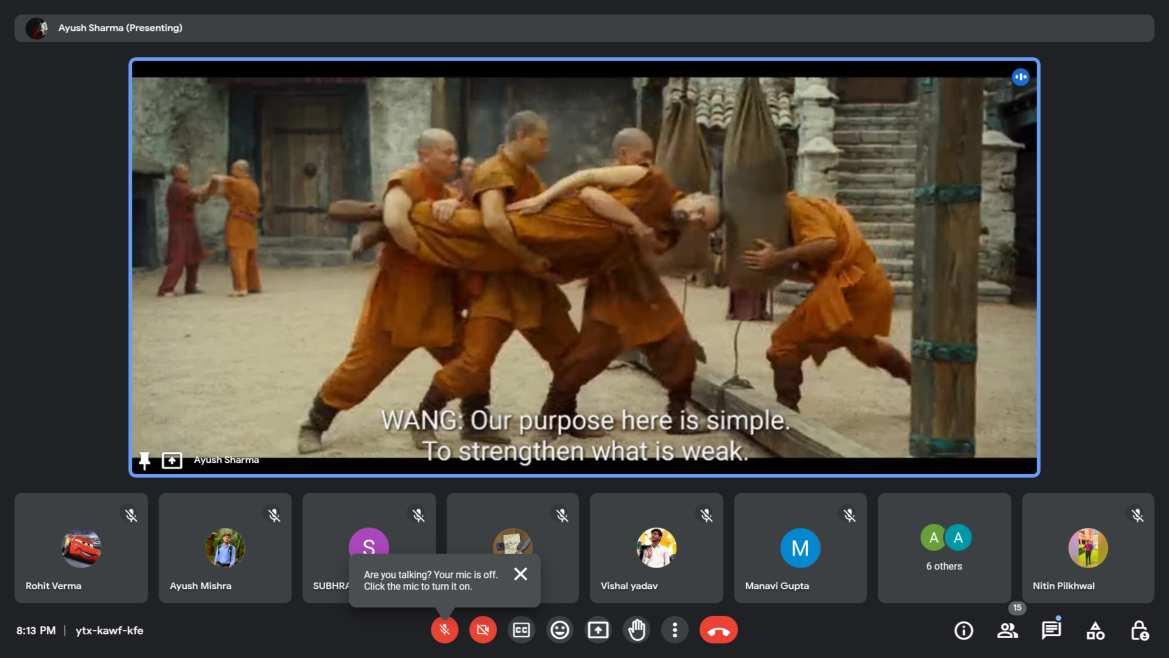Open more options three-dot menu
This screenshot has height=658, width=1169.
point(675,630)
